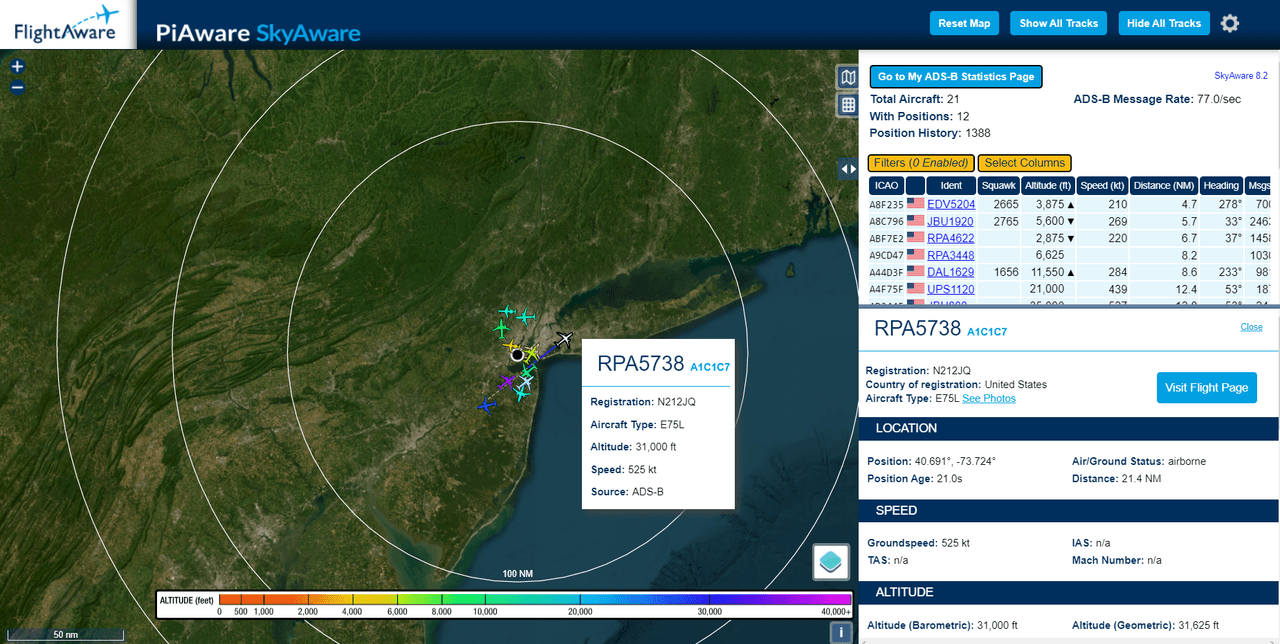Viewport: 1280px width, 644px height.
Task: Click the US flag in the RPA4622 row
Action: (915, 238)
